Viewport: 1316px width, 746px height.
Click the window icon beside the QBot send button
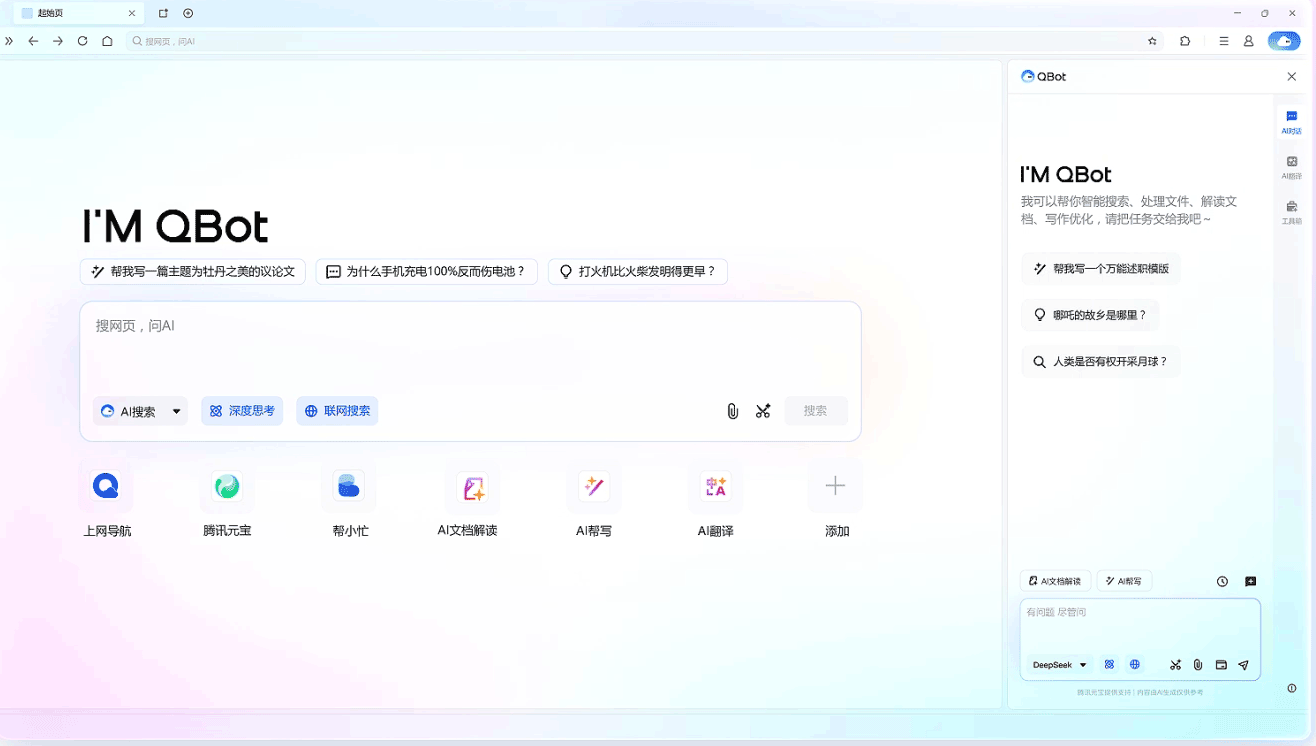coord(1221,665)
